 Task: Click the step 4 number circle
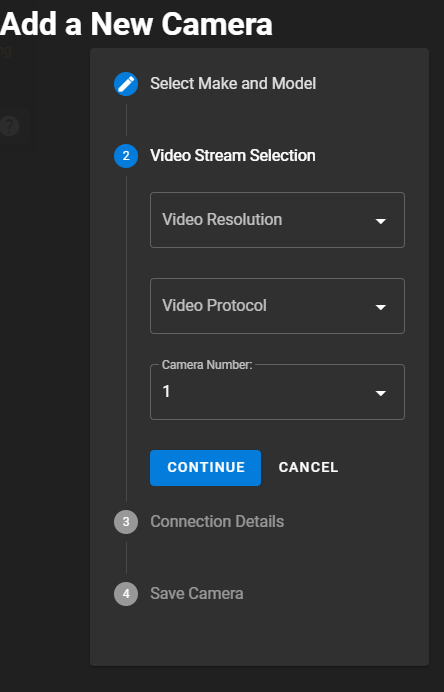pyautogui.click(x=126, y=594)
